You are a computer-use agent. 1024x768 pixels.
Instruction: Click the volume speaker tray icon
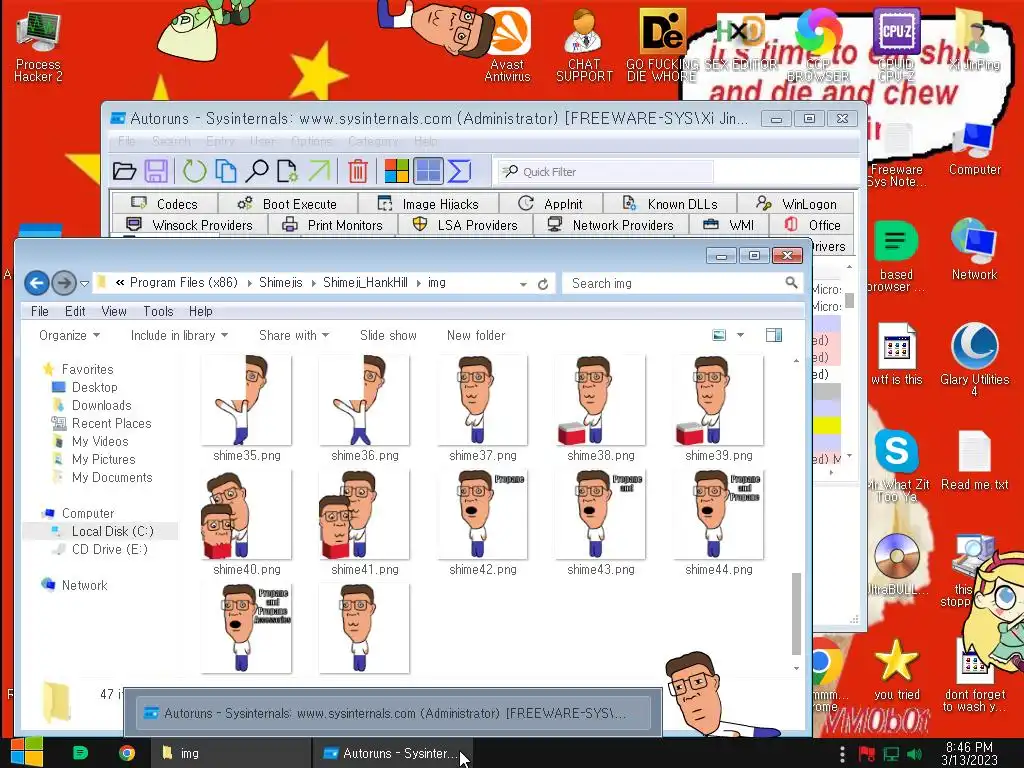coord(915,755)
